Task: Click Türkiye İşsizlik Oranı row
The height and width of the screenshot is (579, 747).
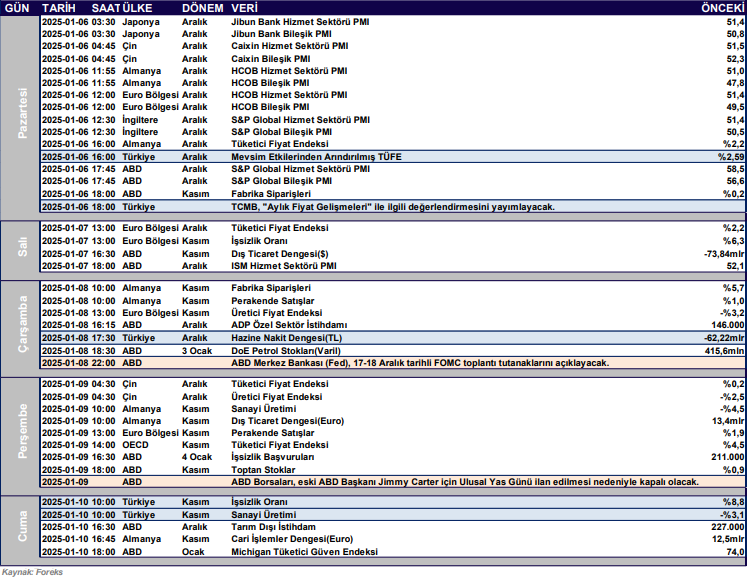Action: [x=393, y=502]
